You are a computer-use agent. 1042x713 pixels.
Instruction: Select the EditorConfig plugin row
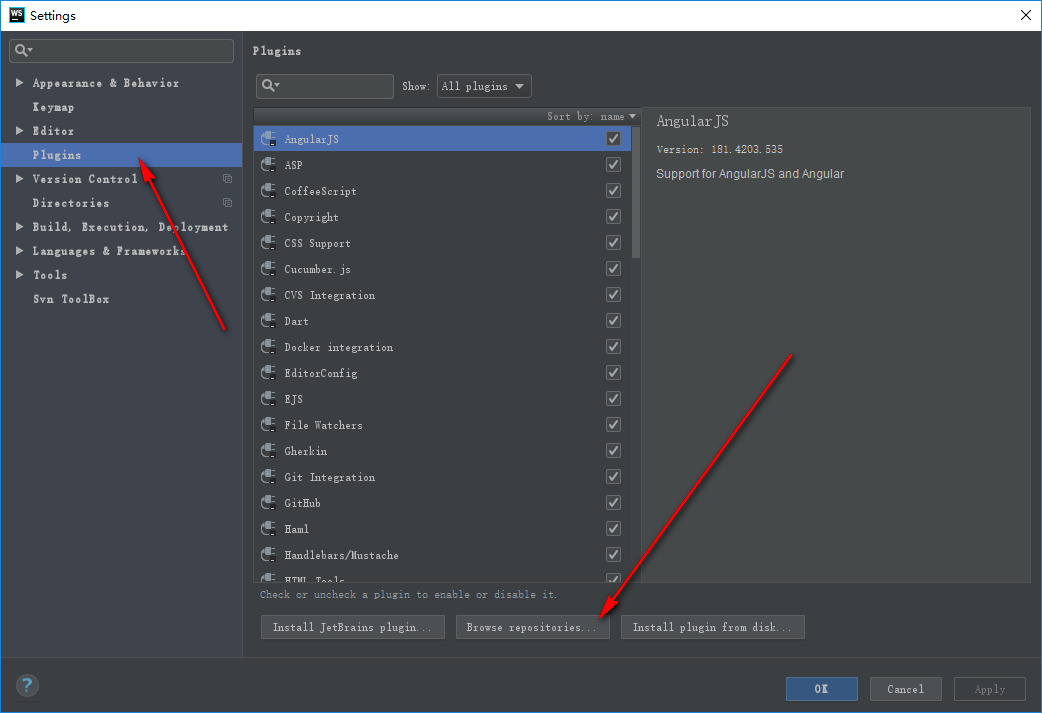[442, 373]
